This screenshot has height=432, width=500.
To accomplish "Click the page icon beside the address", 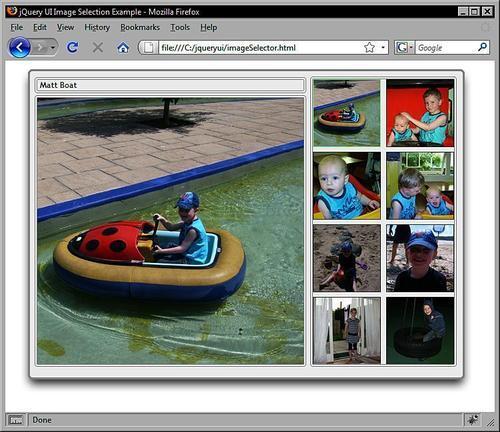I will coord(149,48).
